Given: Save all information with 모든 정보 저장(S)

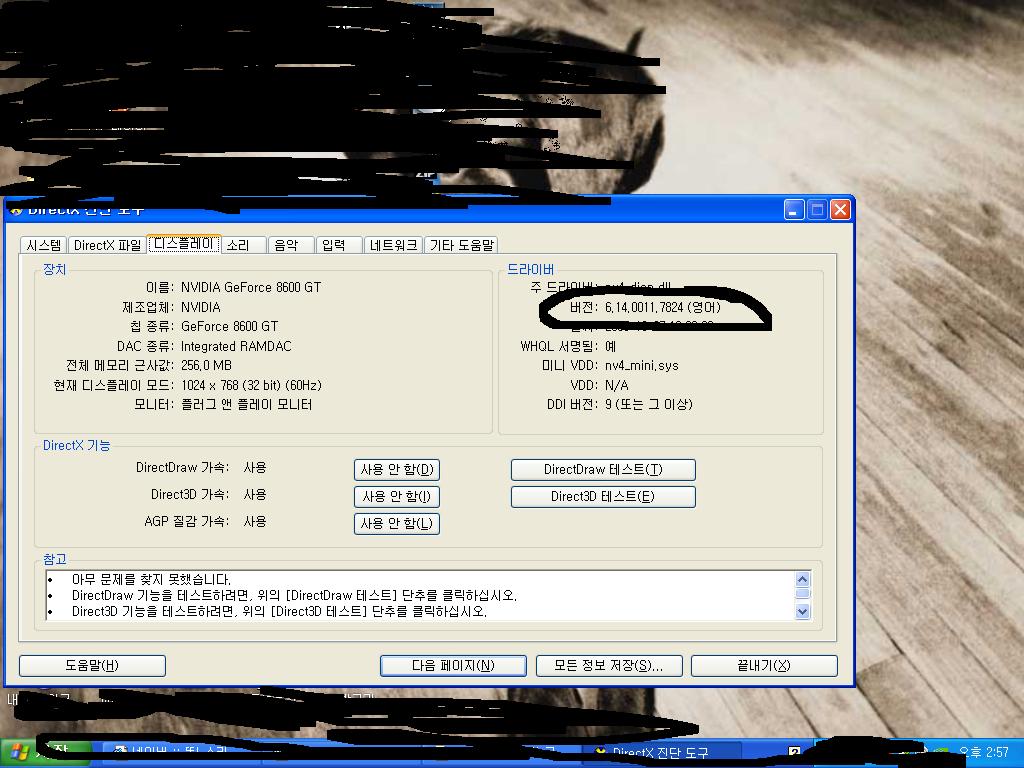Looking at the screenshot, I should pos(609,665).
